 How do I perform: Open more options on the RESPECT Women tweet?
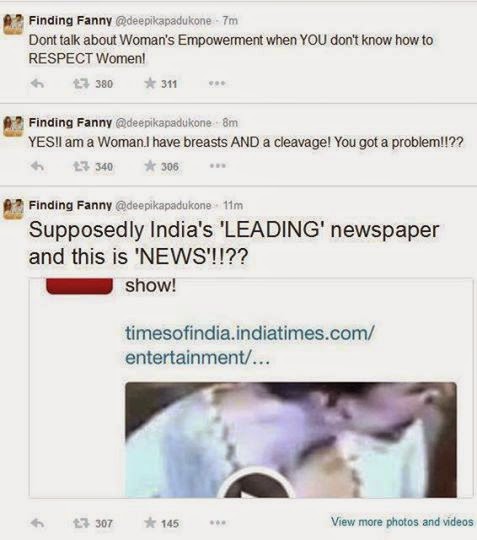click(217, 83)
